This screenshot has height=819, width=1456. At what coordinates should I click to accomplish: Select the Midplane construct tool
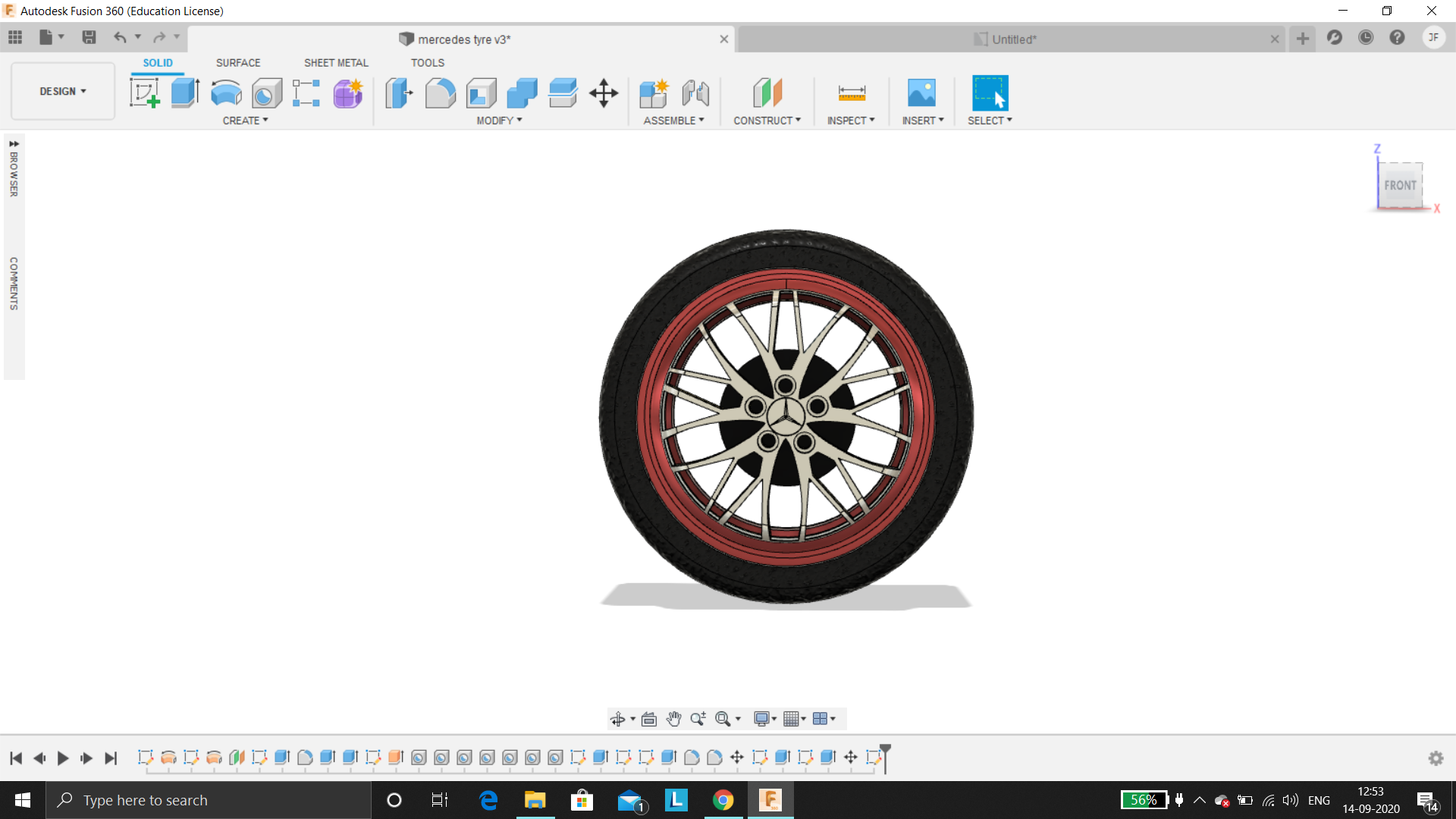tap(767, 93)
